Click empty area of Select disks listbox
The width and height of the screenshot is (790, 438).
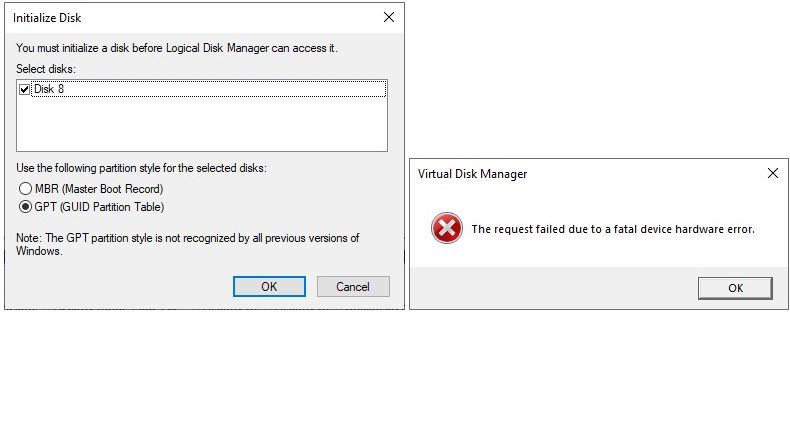tap(202, 123)
